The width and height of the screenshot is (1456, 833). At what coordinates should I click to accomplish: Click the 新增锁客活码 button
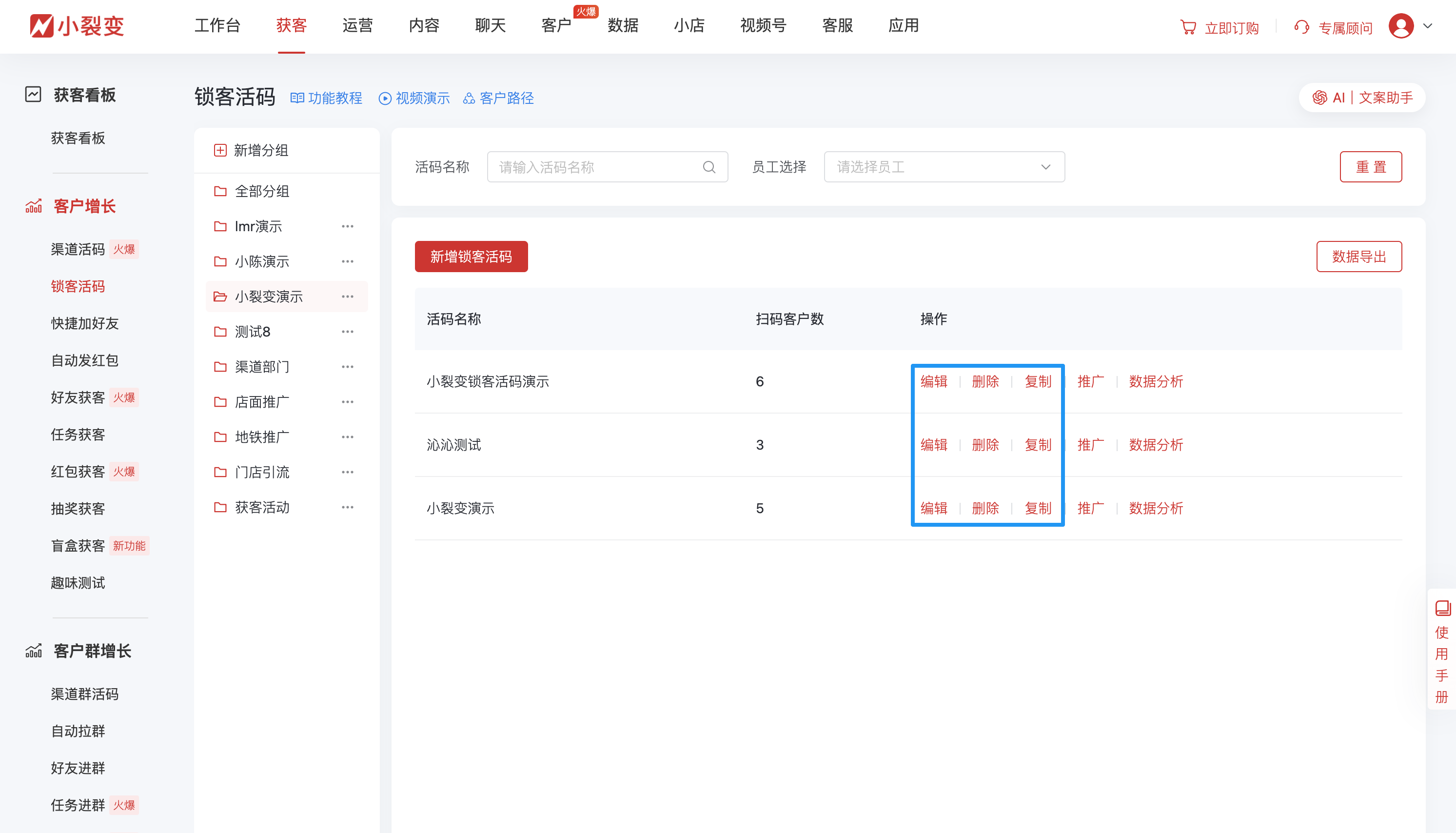[471, 257]
